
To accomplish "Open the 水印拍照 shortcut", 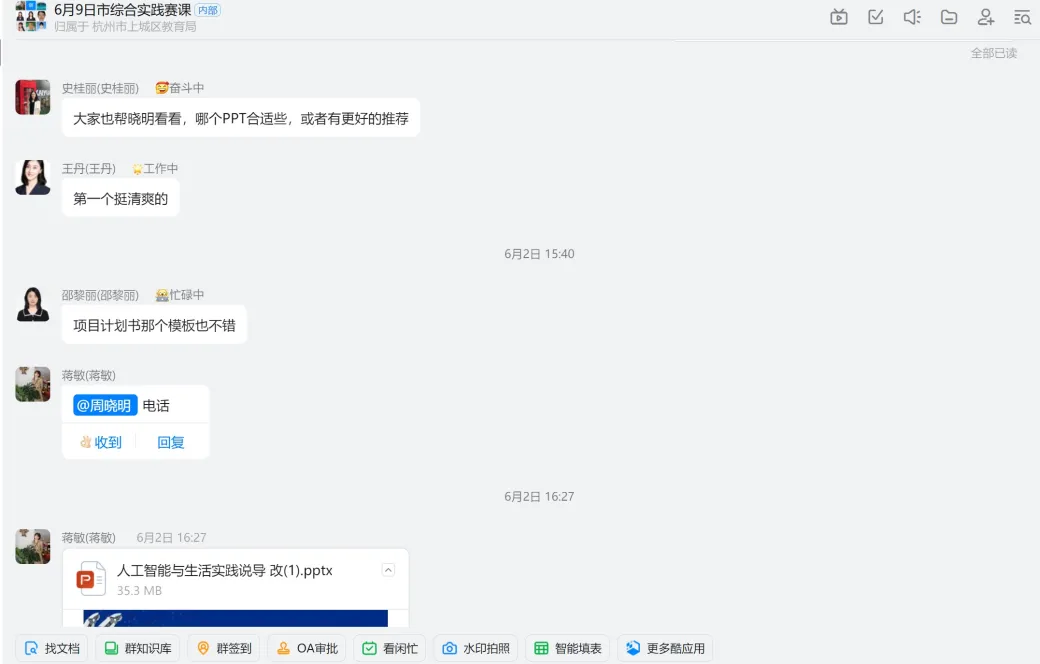I will [476, 648].
